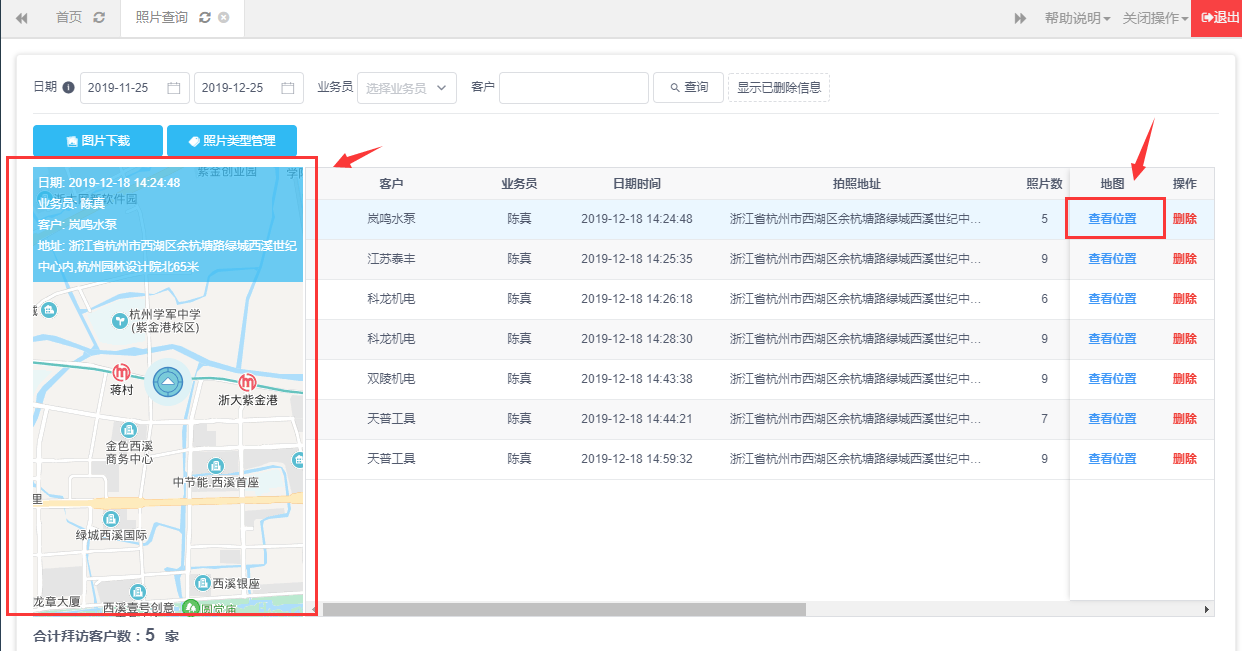View location for 科龙机电 14:28:30 row
The image size is (1242, 651).
1112,338
